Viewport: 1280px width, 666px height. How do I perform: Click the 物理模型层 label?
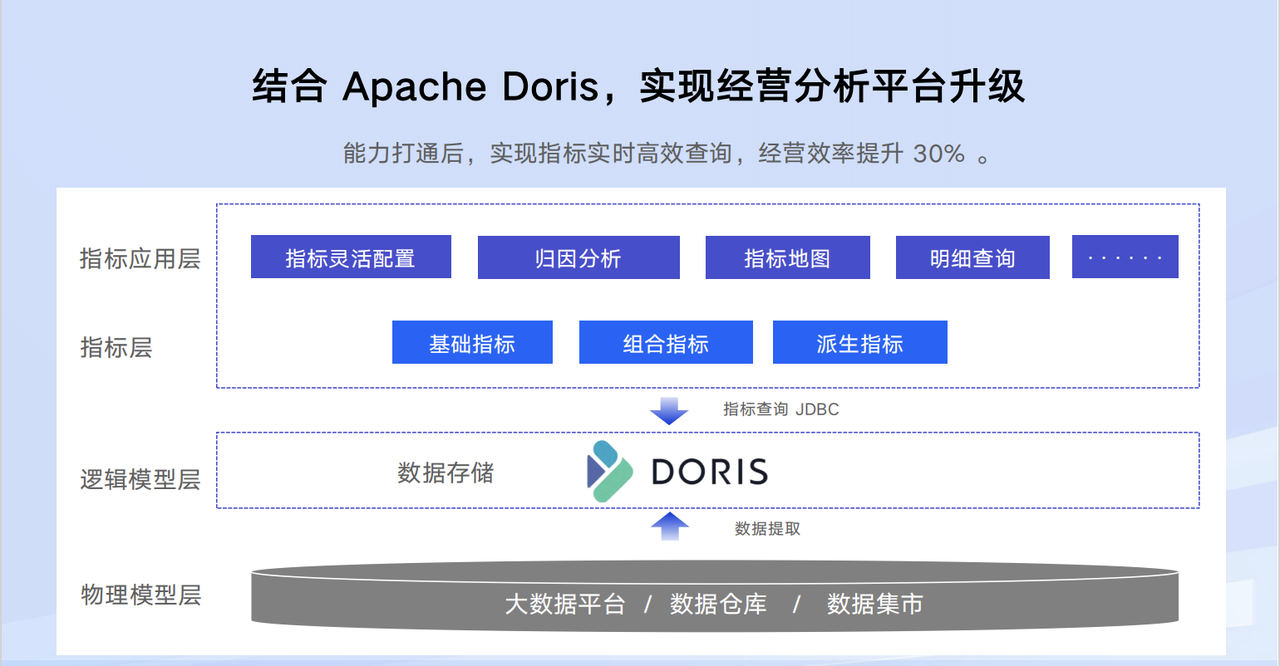pos(140,595)
